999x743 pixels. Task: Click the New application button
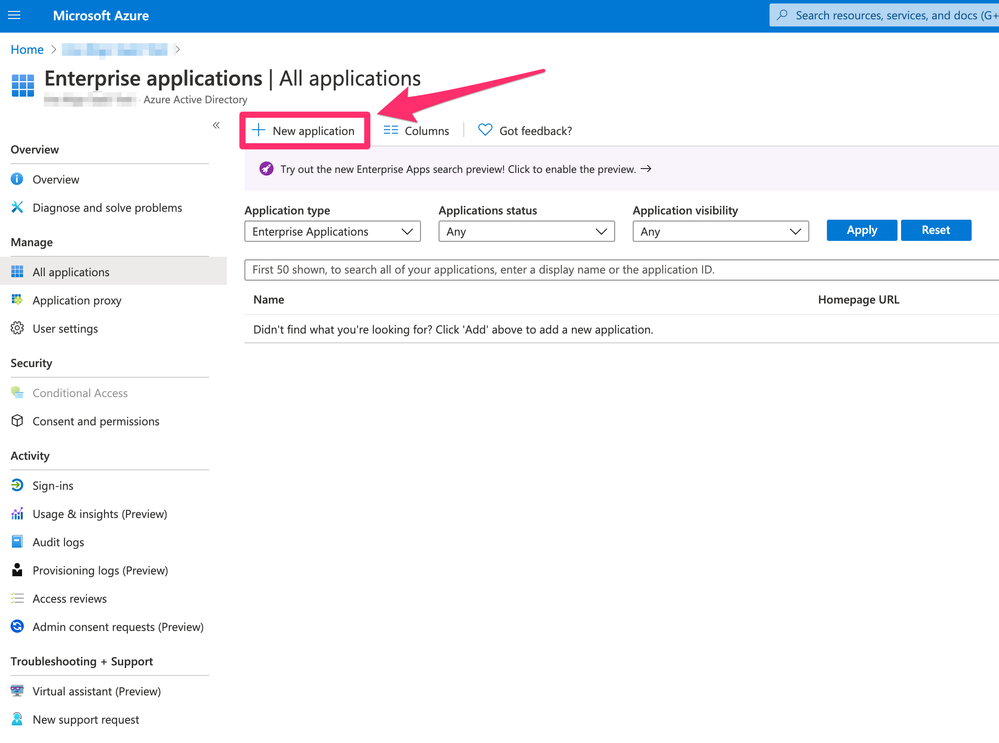coord(305,131)
